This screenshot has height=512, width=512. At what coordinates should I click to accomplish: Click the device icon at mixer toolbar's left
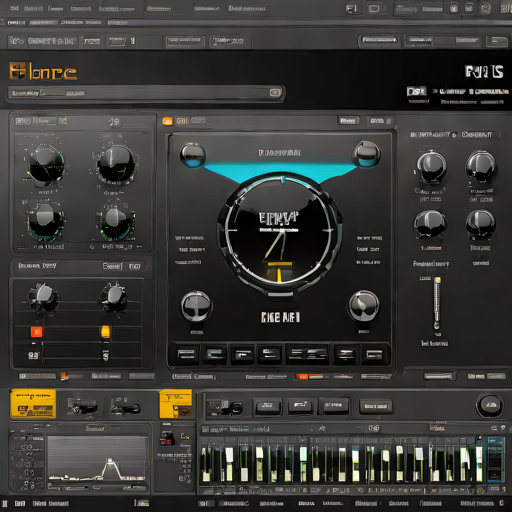click(x=224, y=408)
